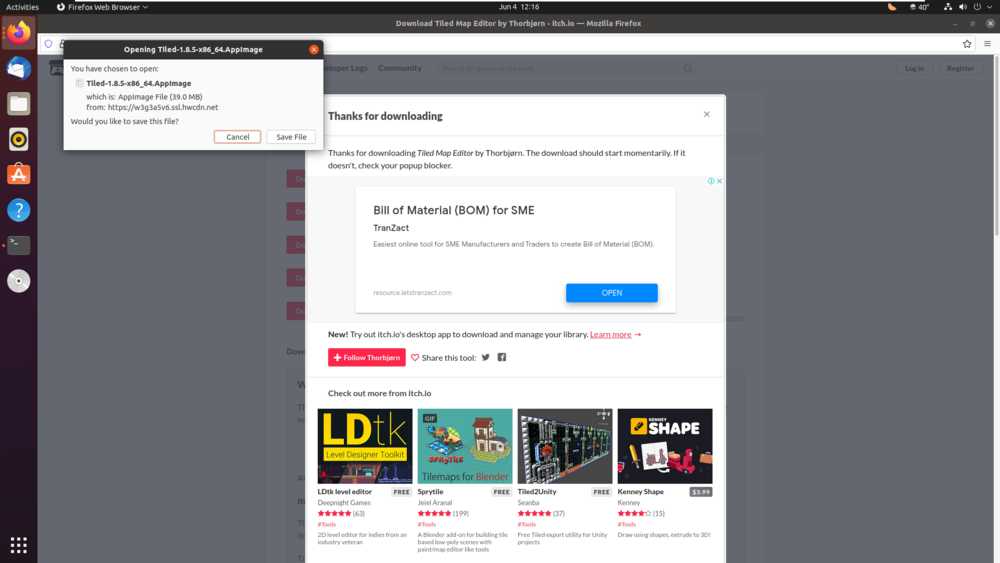Click the weather temperature indicator
Image resolution: width=1000 pixels, height=563 pixels.
point(919,7)
